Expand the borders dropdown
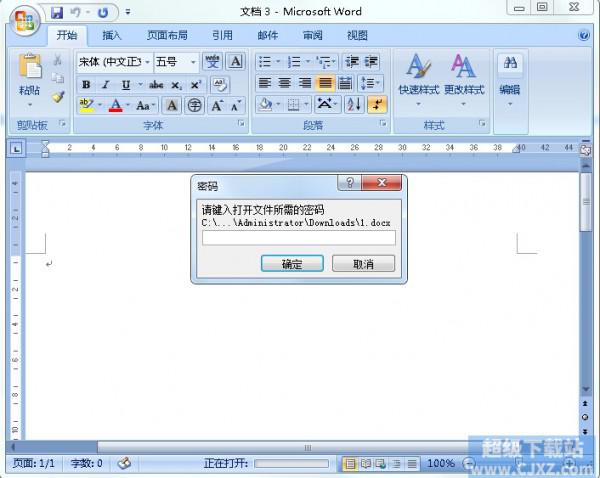Viewport: 600px width, 478px height. [x=306, y=104]
